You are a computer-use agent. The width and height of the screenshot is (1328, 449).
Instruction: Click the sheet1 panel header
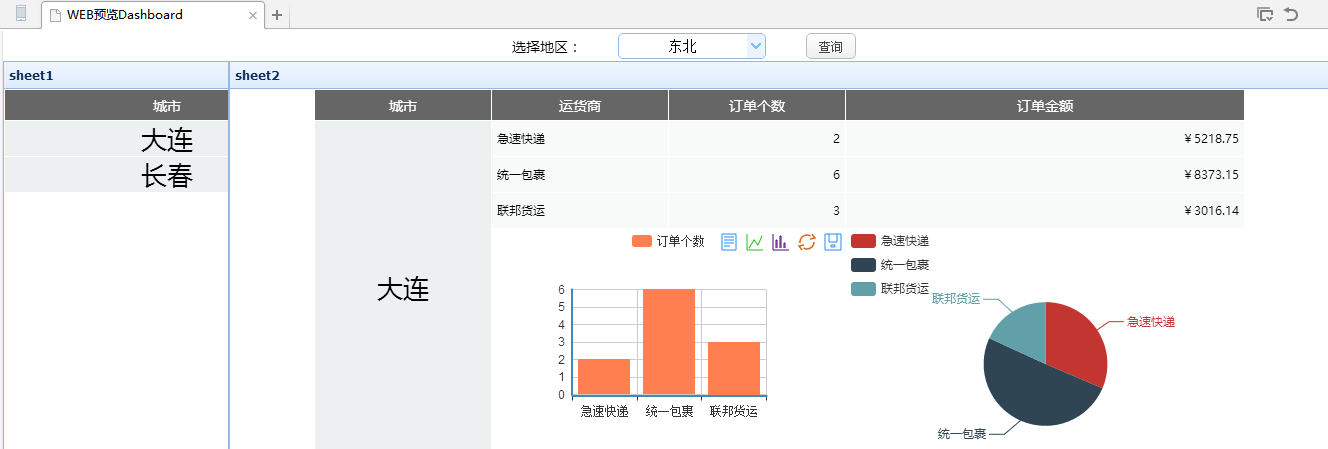(116, 75)
